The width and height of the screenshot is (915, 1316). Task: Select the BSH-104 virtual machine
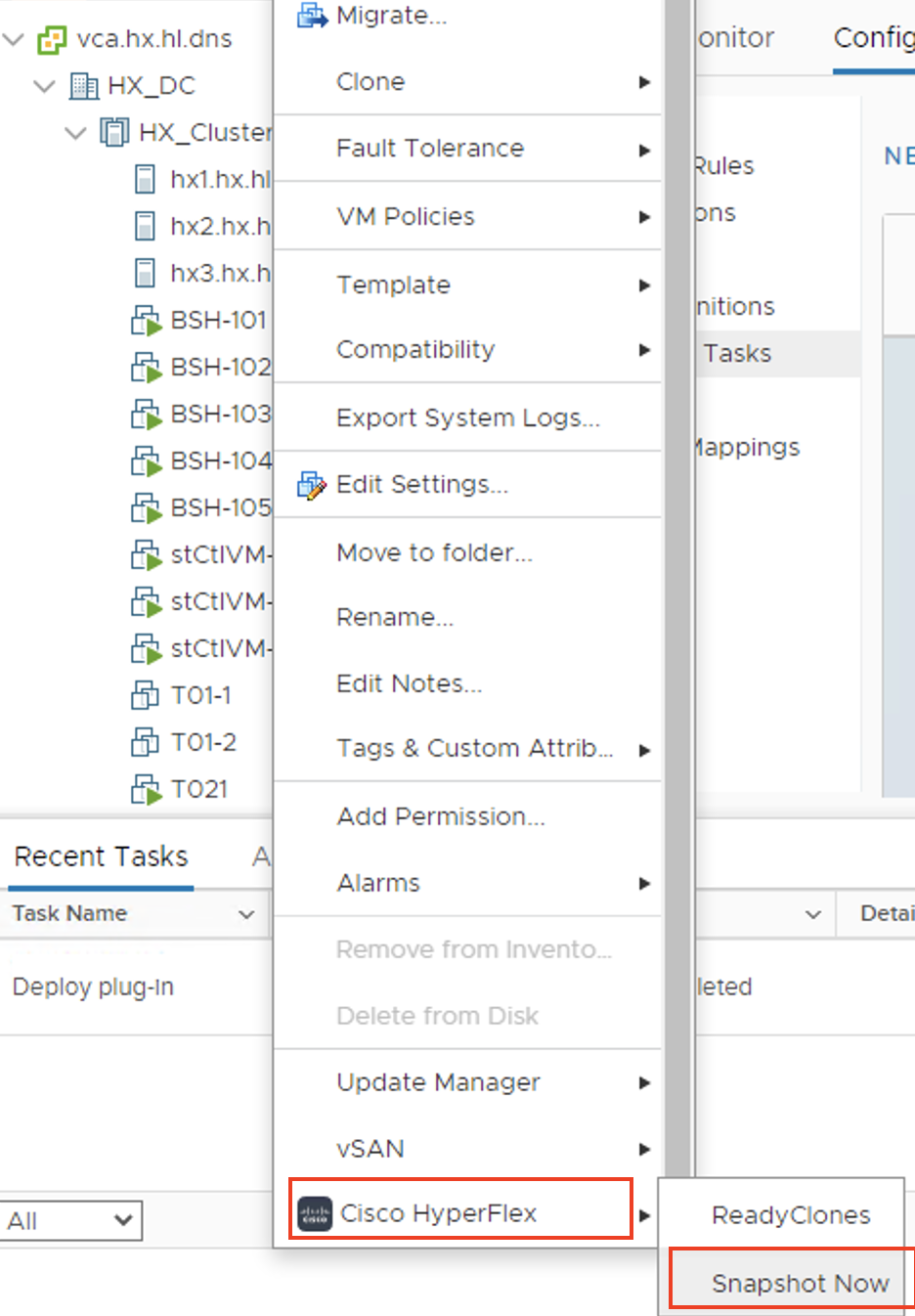point(219,461)
